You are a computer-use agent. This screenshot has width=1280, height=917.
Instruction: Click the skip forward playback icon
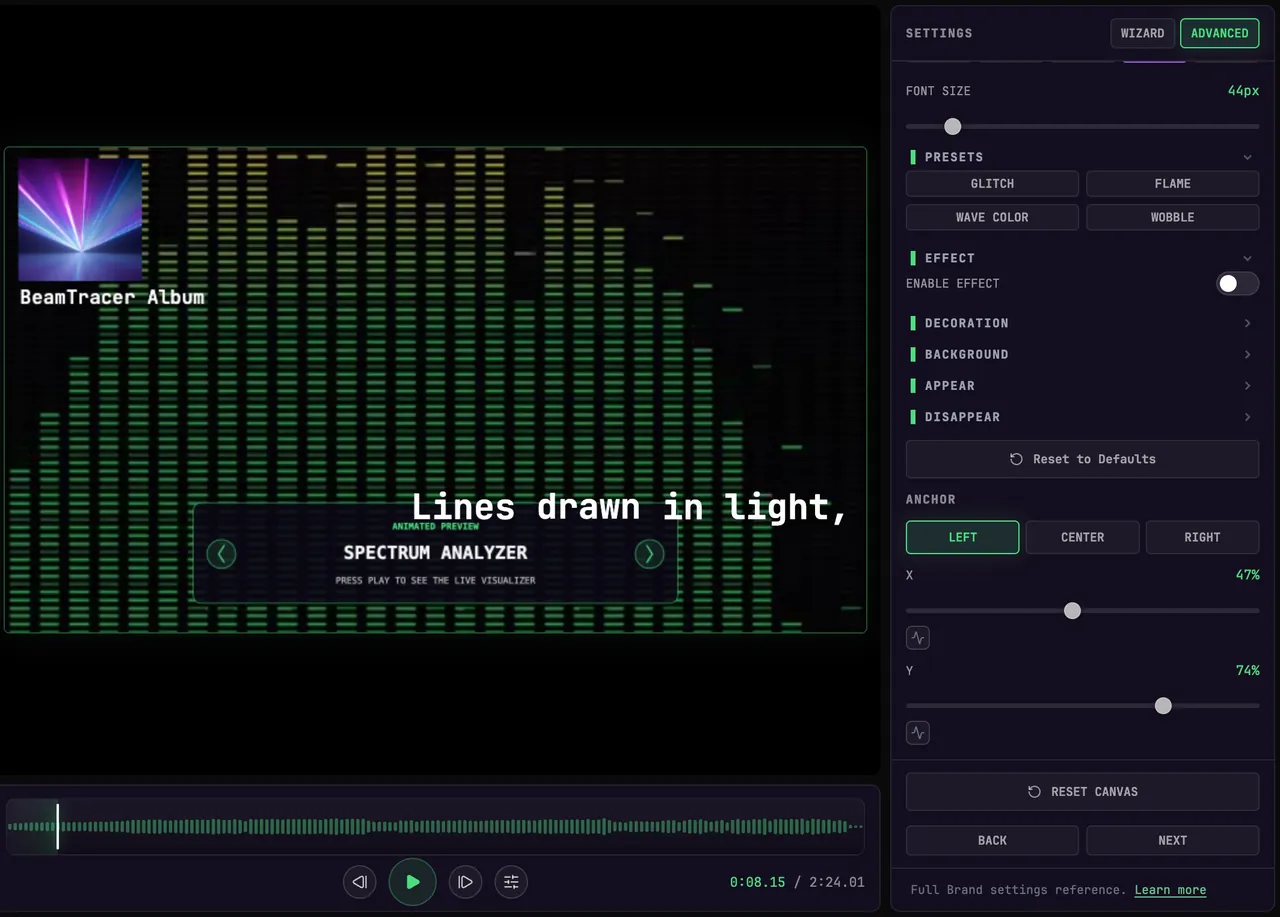[465, 882]
